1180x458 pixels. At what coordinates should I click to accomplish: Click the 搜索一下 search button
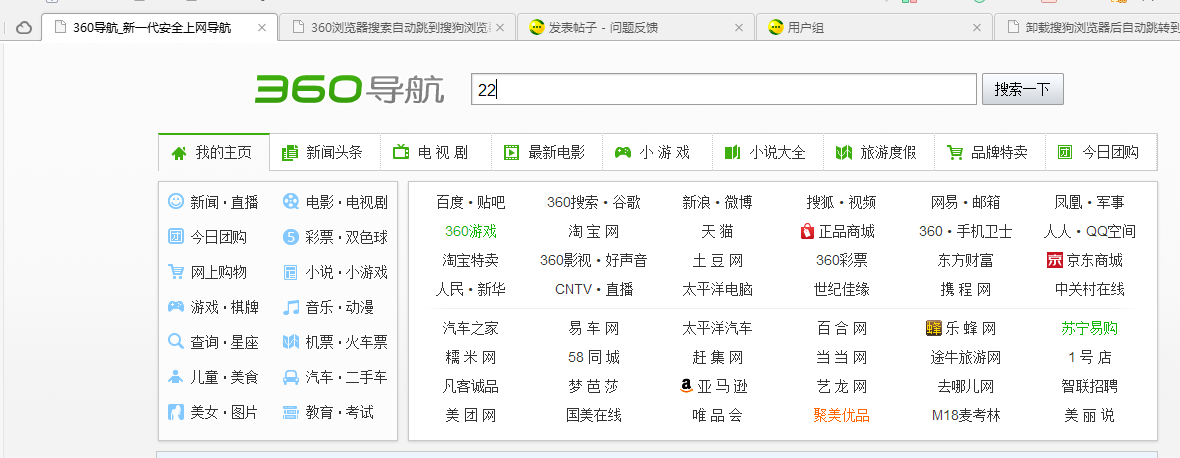click(x=1022, y=89)
